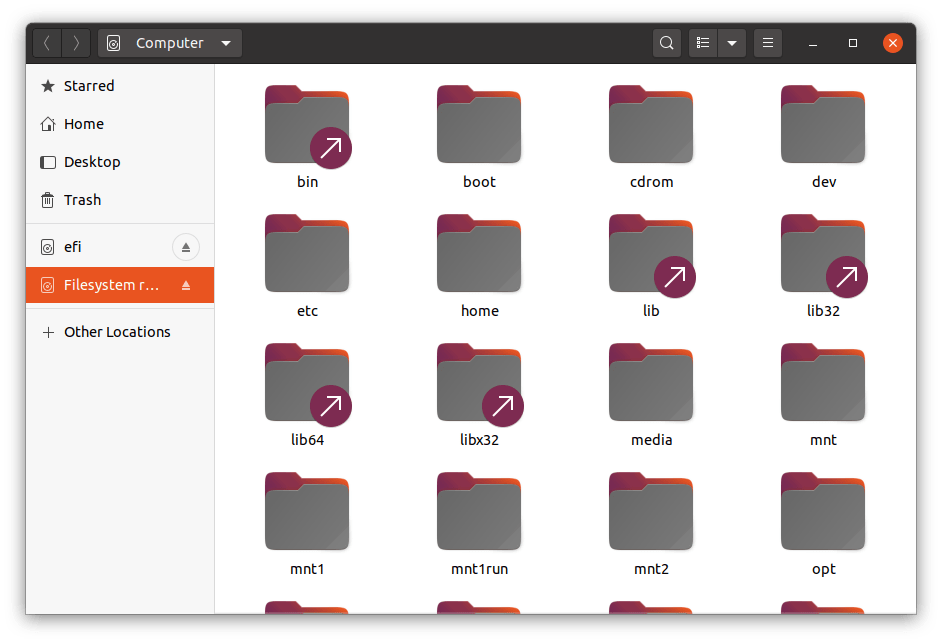Select the boot folder
The height and width of the screenshot is (643, 942).
point(479,127)
